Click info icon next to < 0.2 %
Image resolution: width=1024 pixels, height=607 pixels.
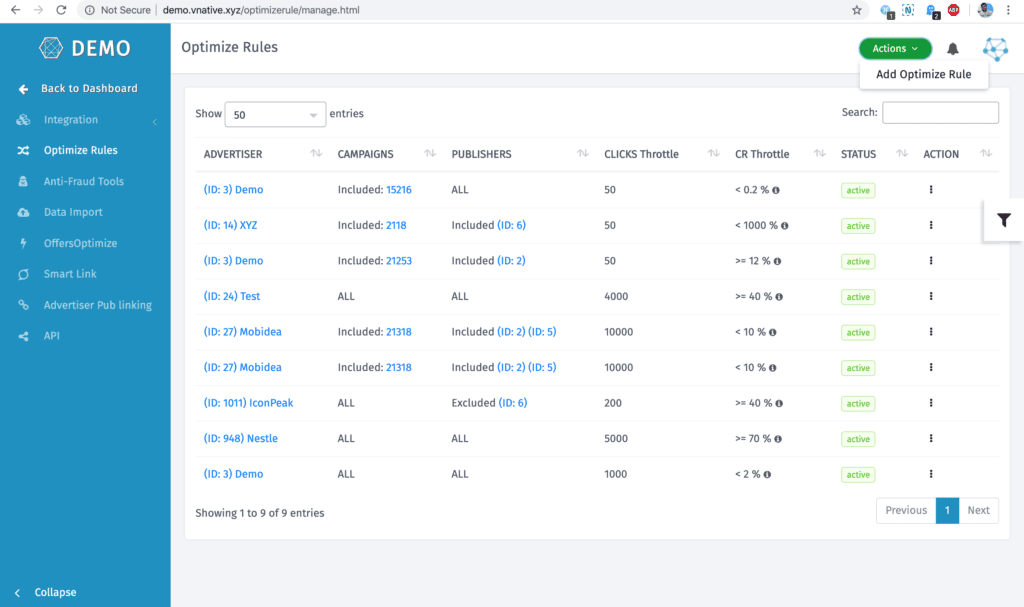point(776,190)
